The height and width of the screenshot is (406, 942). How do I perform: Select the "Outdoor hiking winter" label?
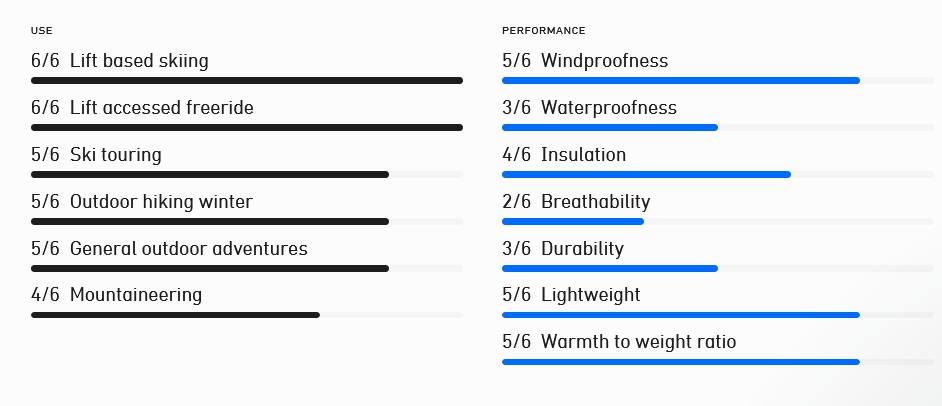(161, 202)
